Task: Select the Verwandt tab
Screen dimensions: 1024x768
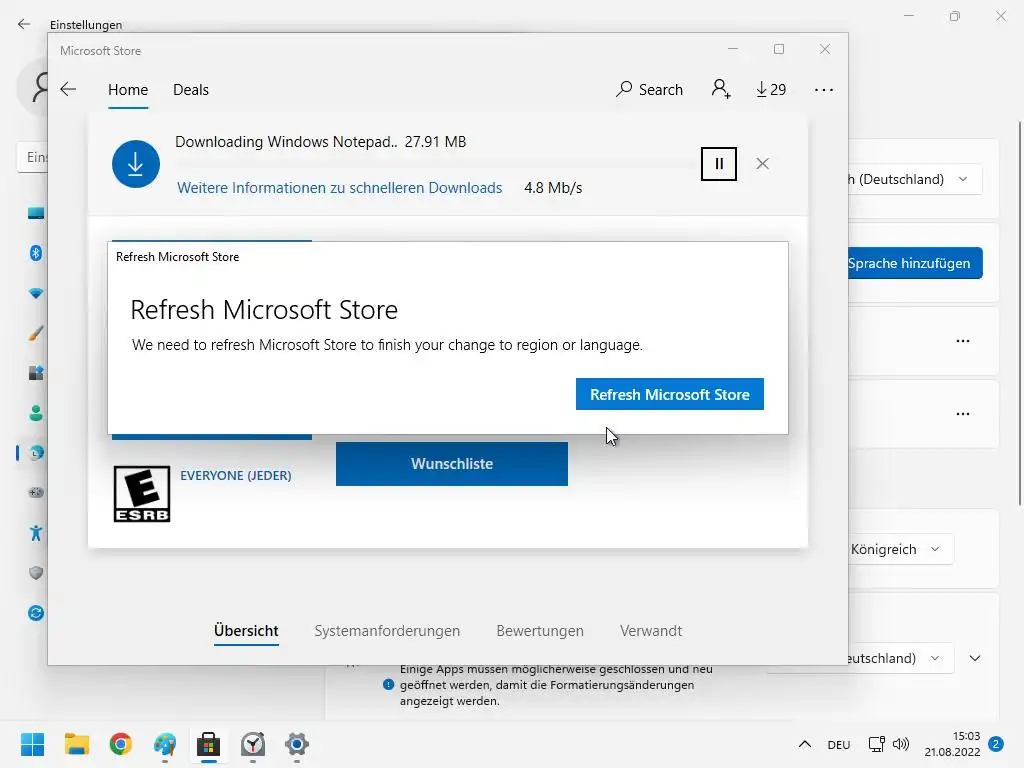Action: pos(651,631)
